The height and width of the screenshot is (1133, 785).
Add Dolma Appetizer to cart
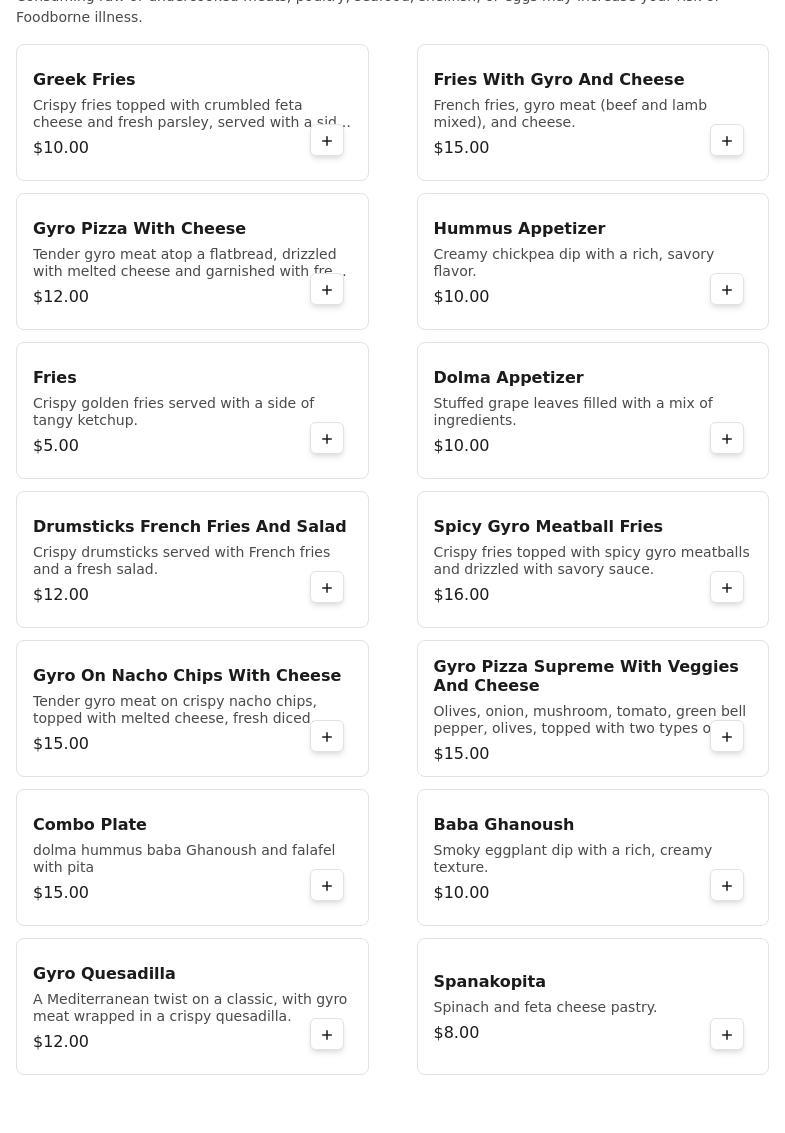click(x=727, y=439)
